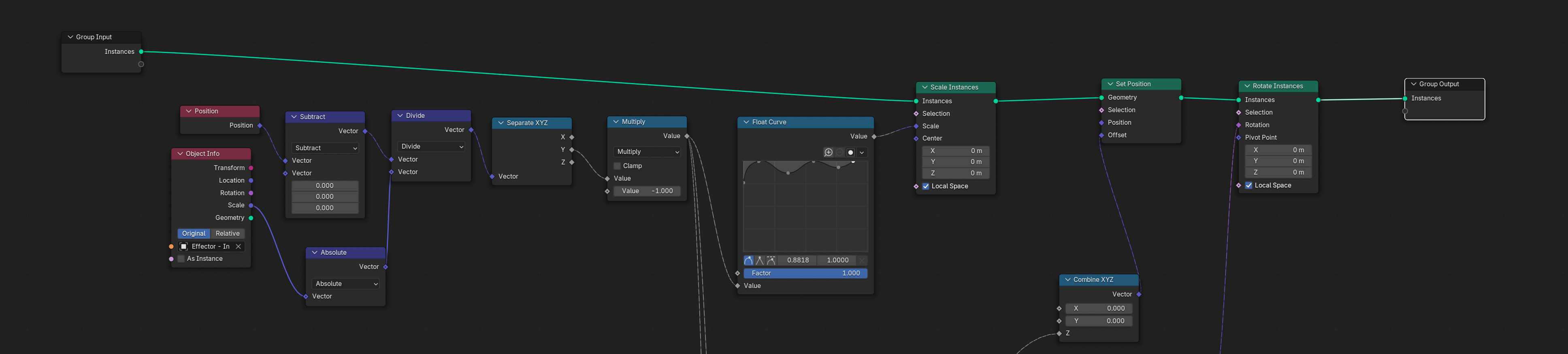This screenshot has width=1568, height=354.
Task: Set curve handle type to Vector
Action: (x=760, y=260)
